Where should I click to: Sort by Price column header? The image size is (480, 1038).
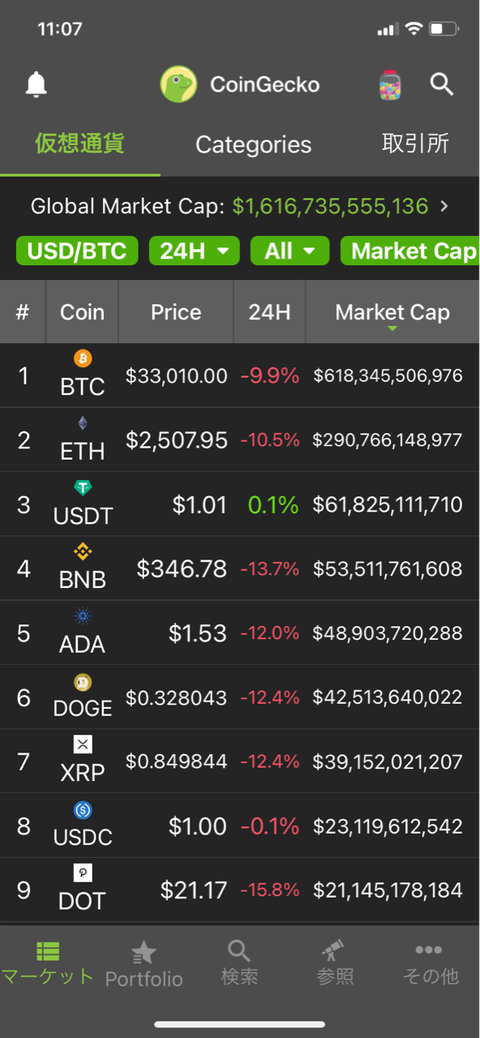click(x=176, y=312)
